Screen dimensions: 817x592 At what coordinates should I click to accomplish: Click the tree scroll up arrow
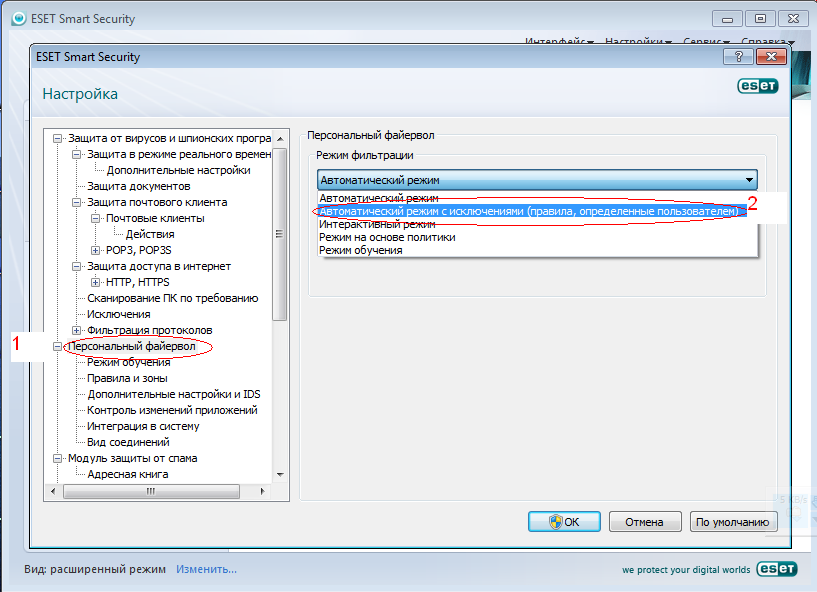(280, 139)
